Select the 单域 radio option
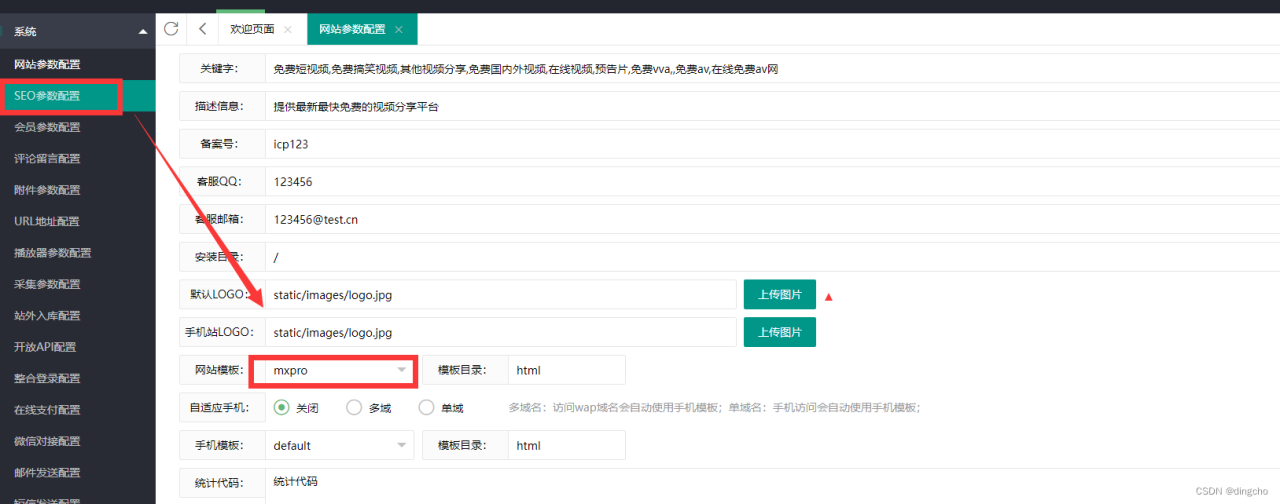 click(427, 407)
